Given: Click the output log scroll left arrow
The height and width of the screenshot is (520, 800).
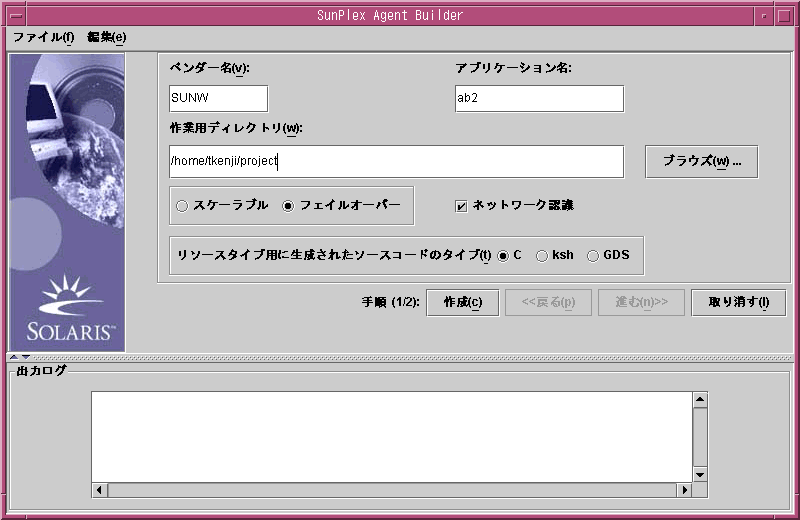Looking at the screenshot, I should 99,490.
